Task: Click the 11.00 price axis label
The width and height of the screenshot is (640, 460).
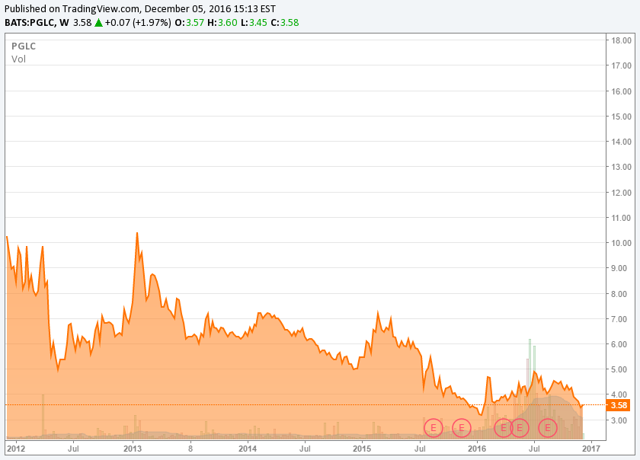Action: [621, 218]
